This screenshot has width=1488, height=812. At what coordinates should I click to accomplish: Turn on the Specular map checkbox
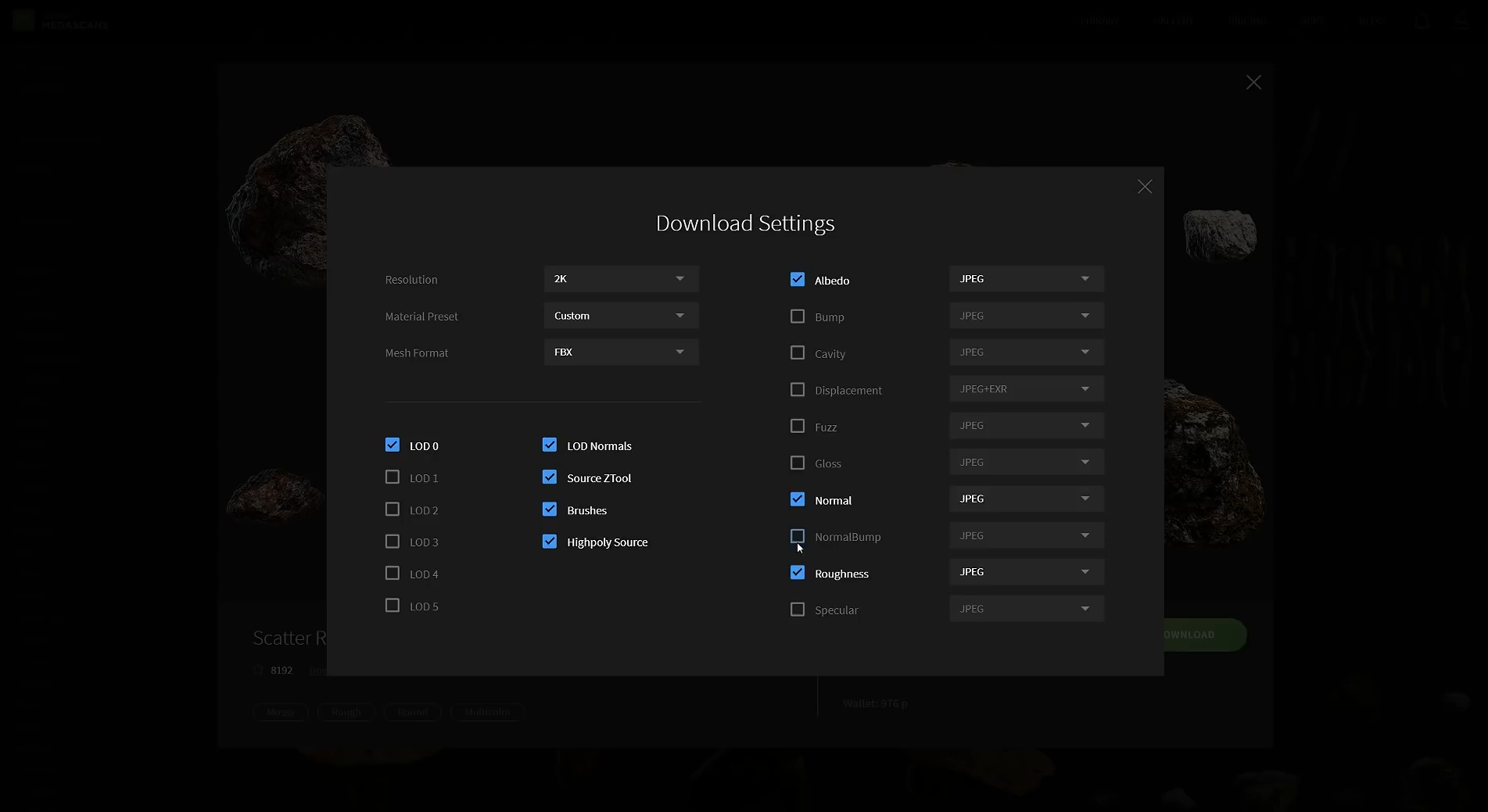[798, 610]
